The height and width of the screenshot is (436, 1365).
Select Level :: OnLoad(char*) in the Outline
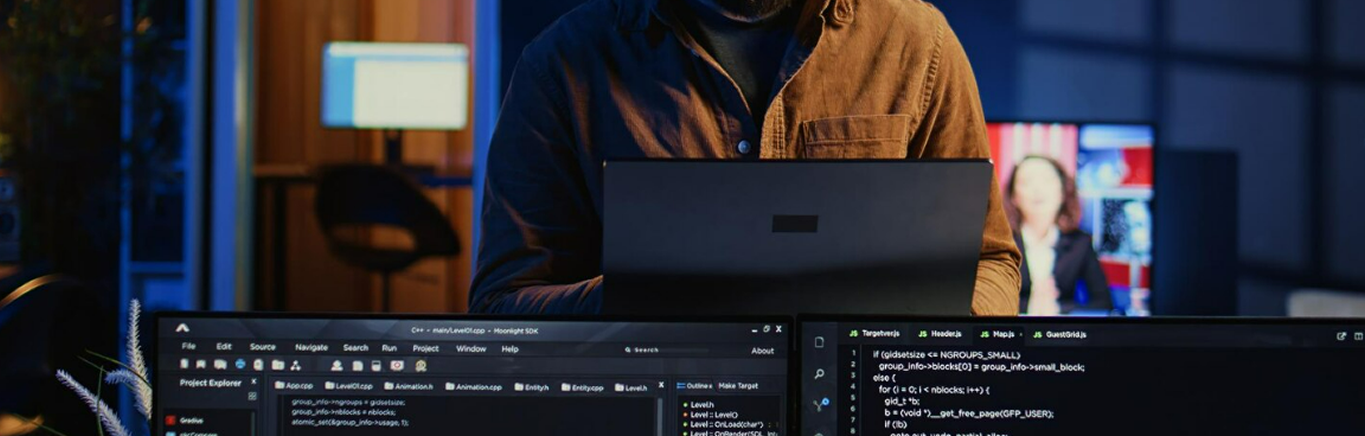coord(722,424)
